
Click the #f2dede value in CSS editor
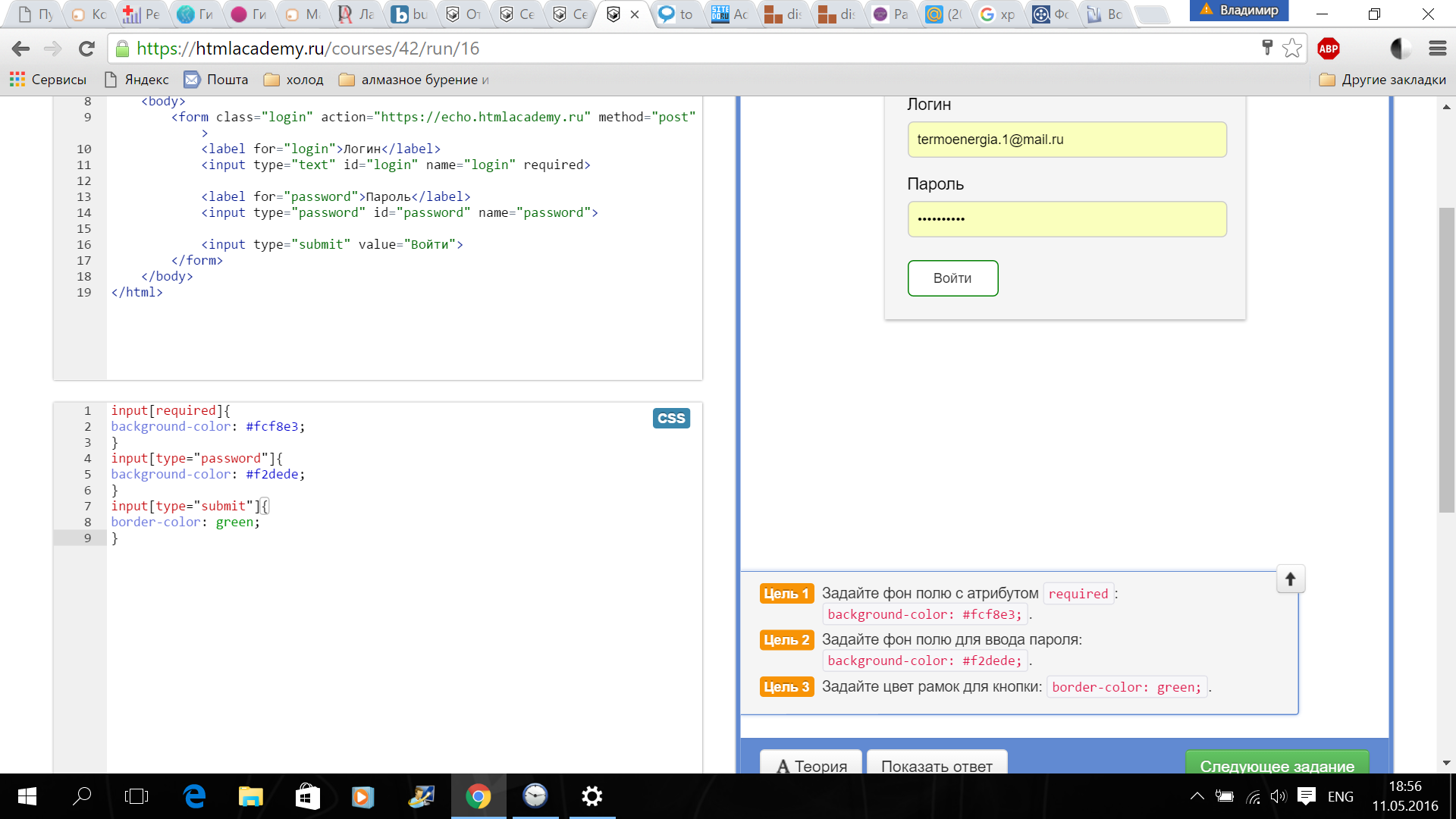[272, 474]
